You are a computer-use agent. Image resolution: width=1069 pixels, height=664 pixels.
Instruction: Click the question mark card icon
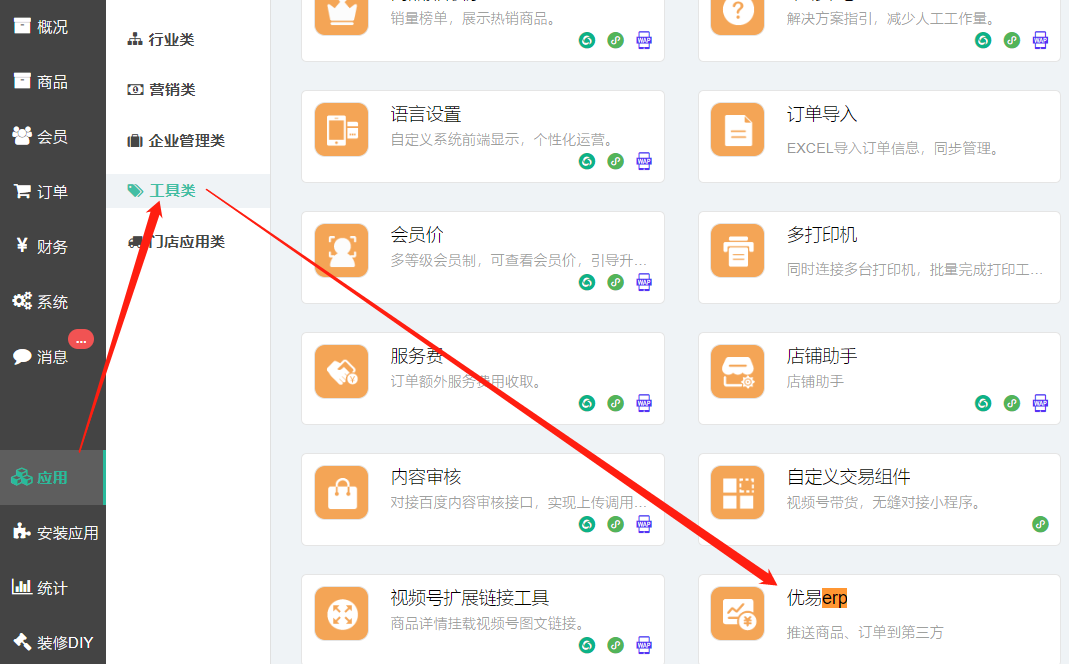click(x=738, y=14)
